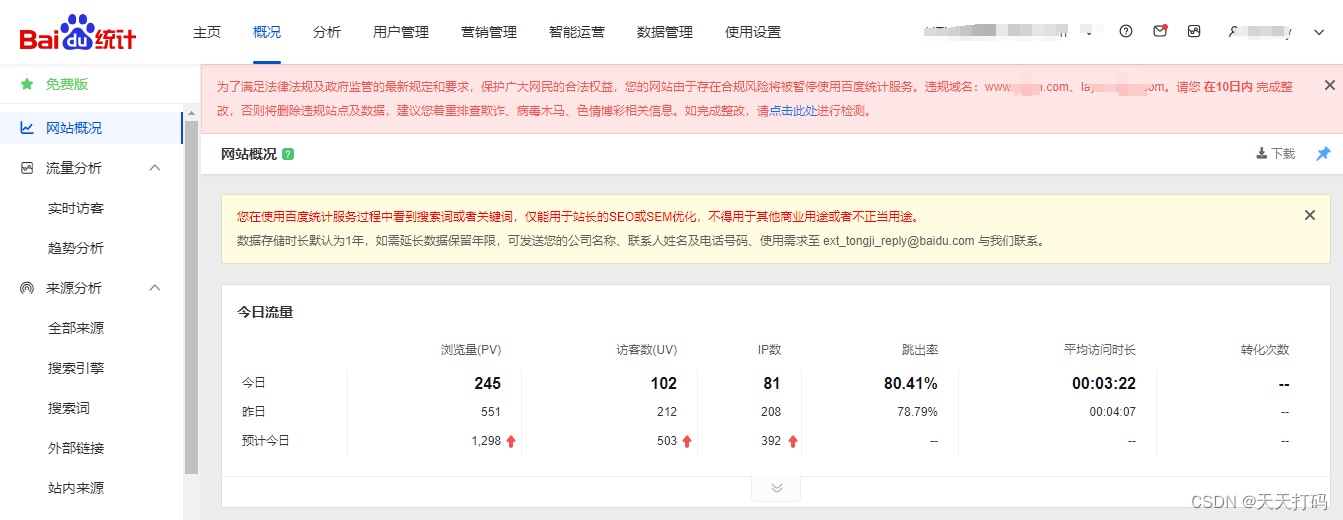Switch to the 主页 tab
The width and height of the screenshot is (1343, 520).
coord(207,32)
